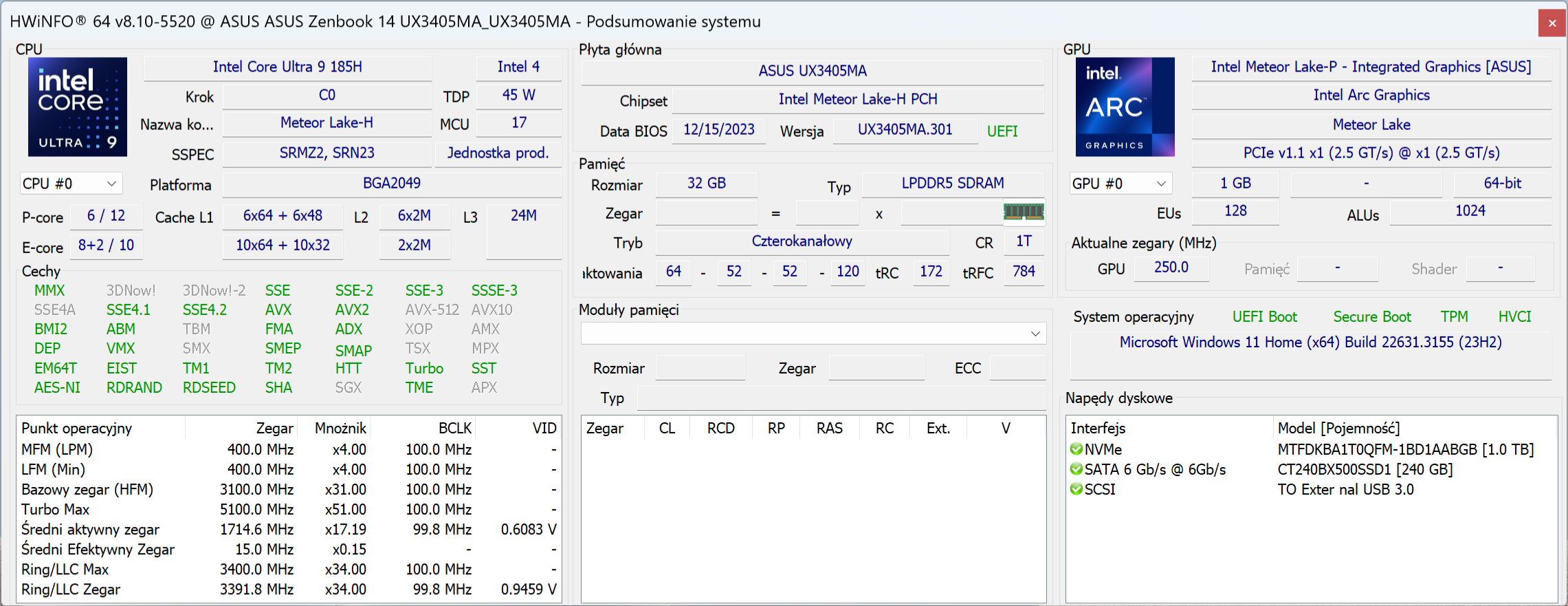The width and height of the screenshot is (1568, 606).
Task: Click the Secure Boot status label
Action: click(x=1372, y=317)
